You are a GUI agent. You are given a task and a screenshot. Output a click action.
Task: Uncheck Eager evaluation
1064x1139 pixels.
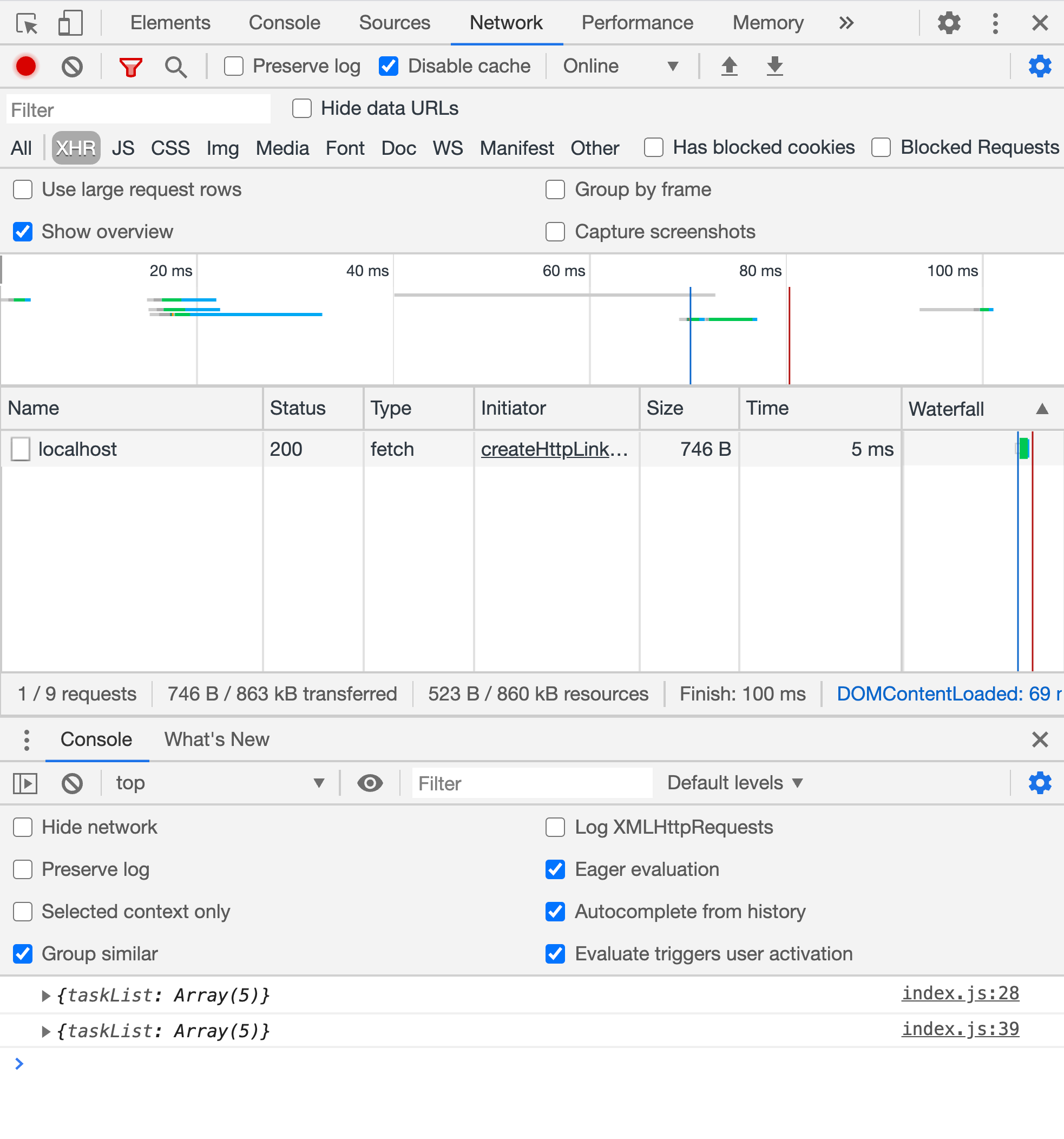(555, 870)
